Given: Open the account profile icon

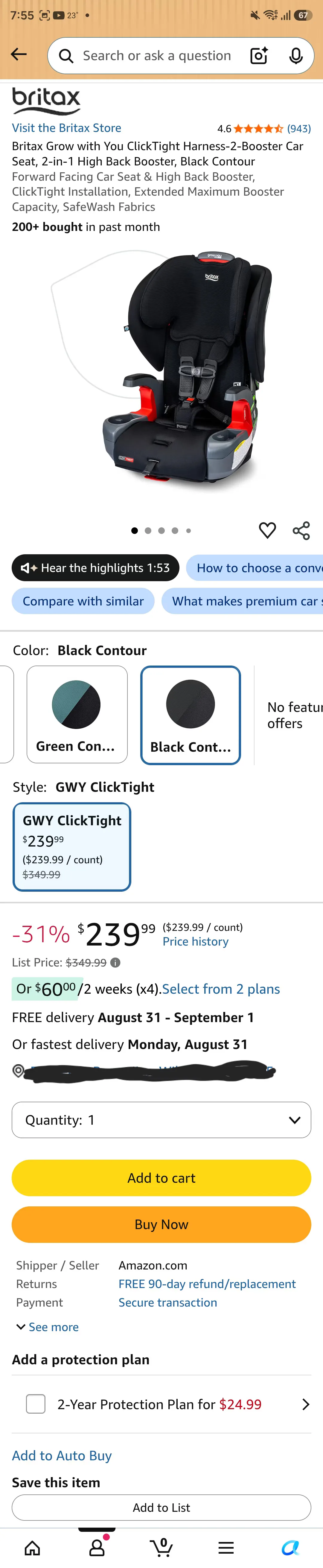Looking at the screenshot, I should pos(97,1547).
